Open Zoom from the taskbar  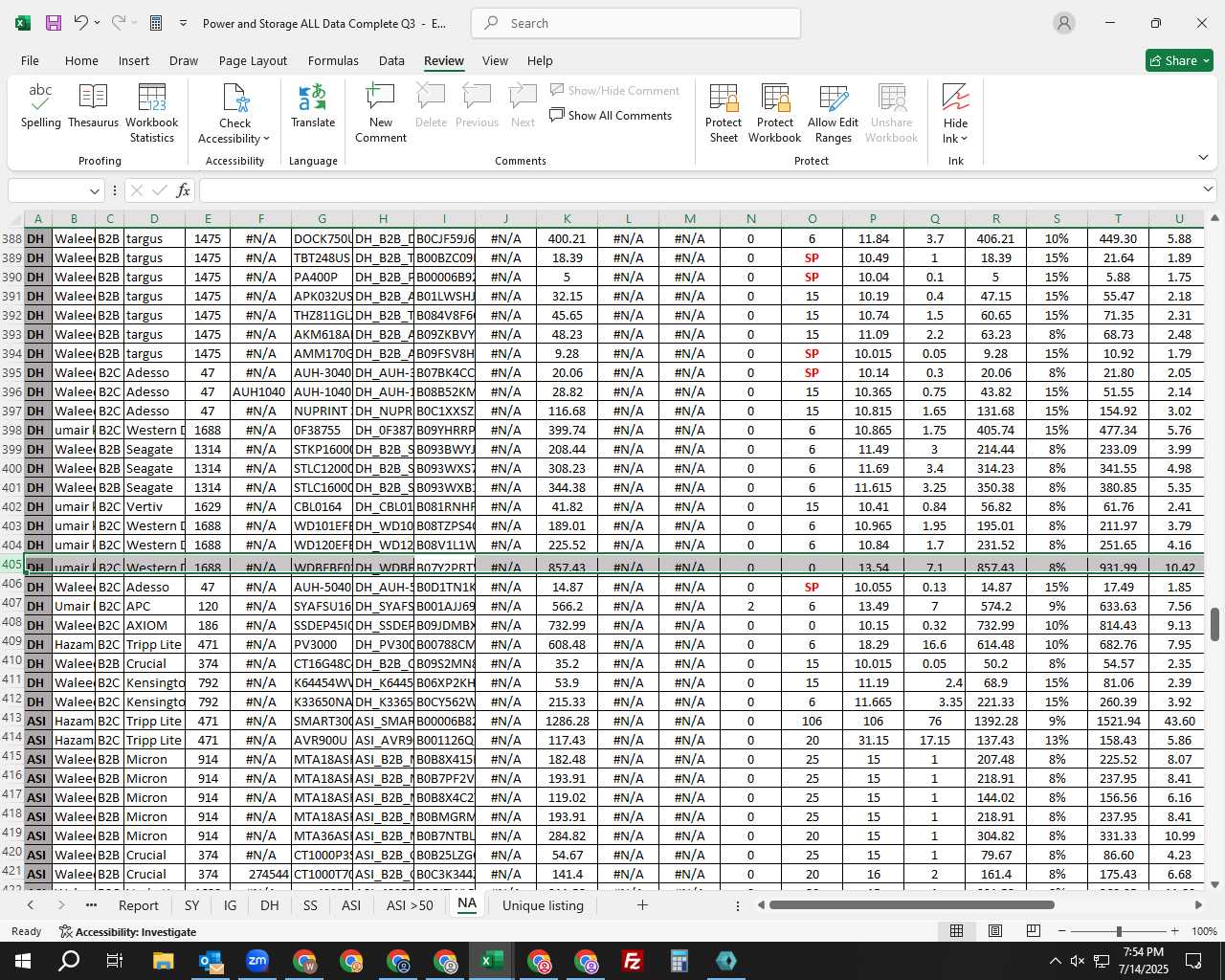tap(256, 961)
